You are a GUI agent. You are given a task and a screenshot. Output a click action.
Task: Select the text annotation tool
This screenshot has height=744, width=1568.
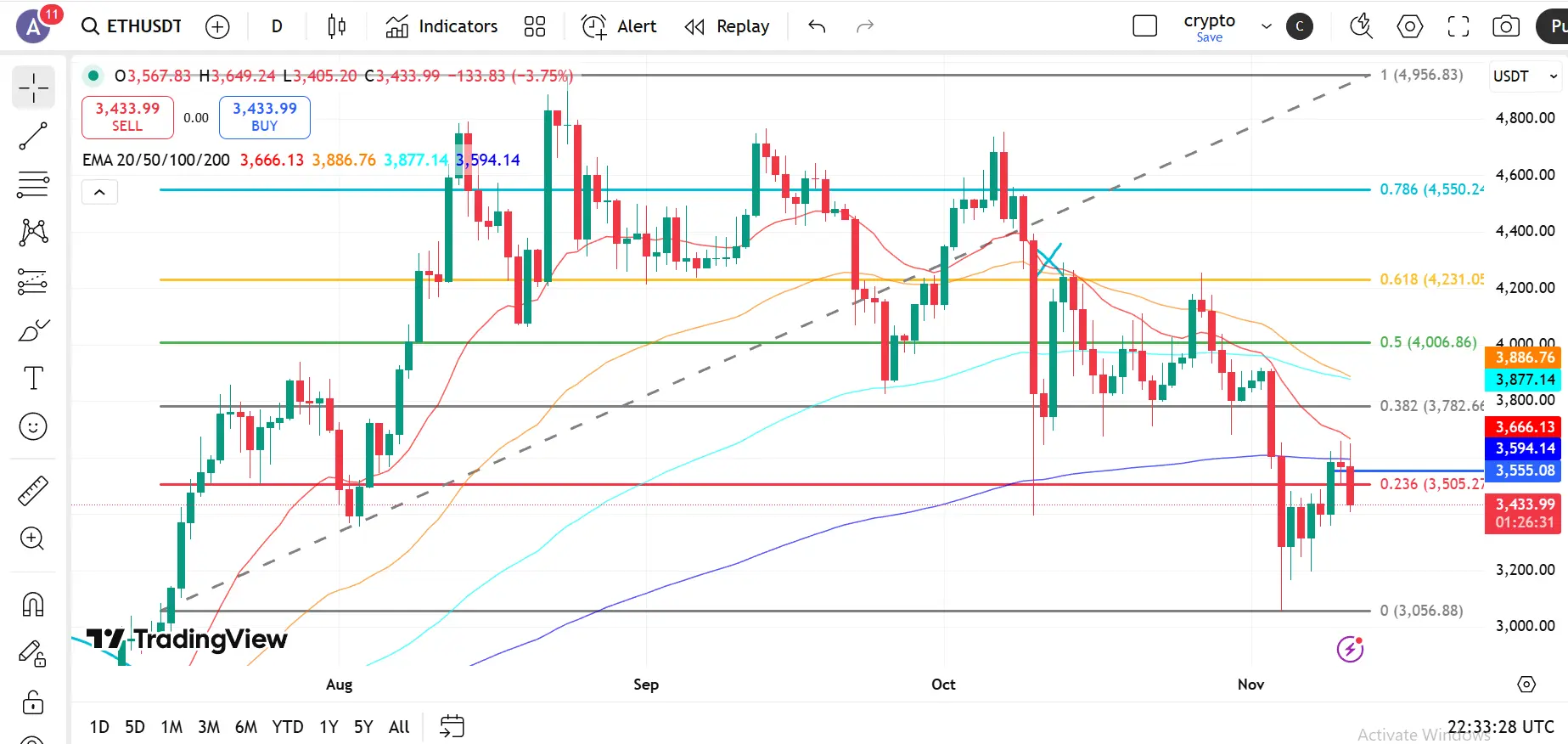(33, 378)
